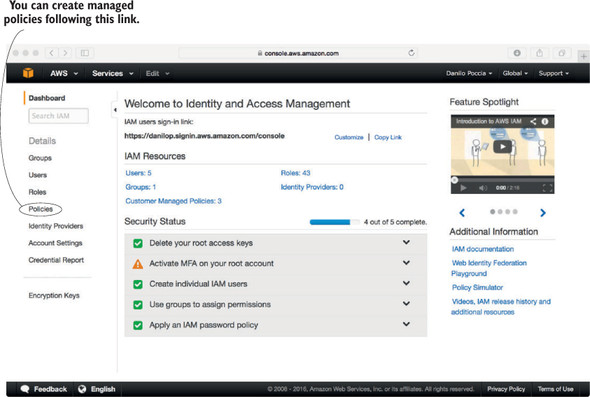The height and width of the screenshot is (397, 590).
Task: Open Danilo Poccia account menu
Action: [x=469, y=73]
